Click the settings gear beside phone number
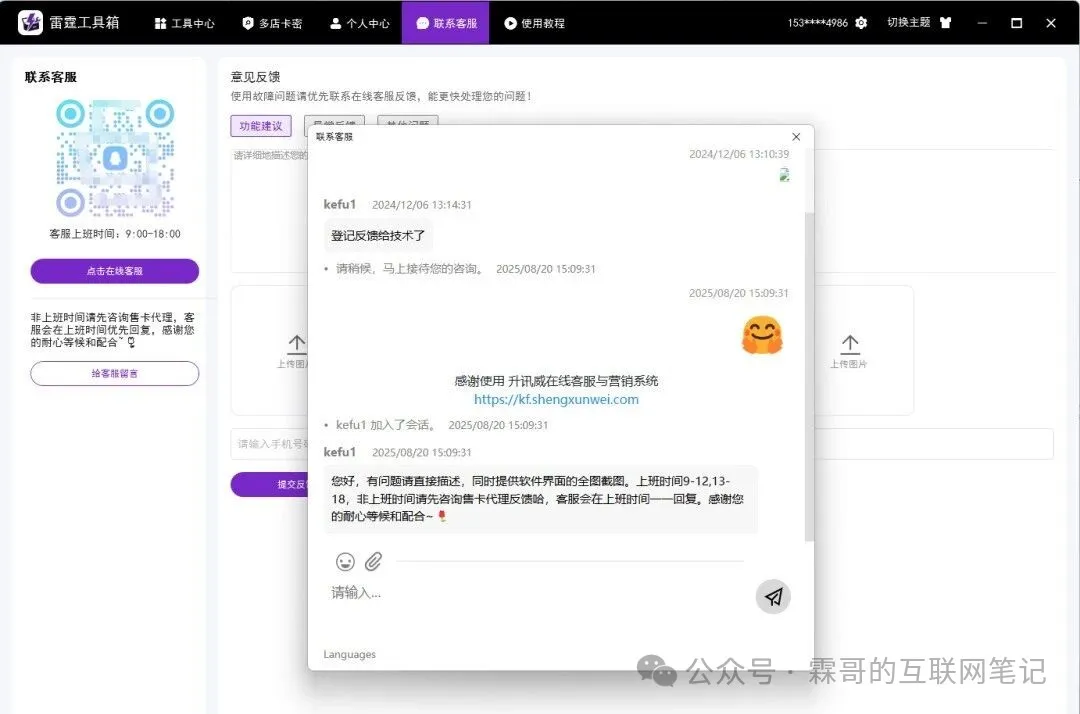 (x=861, y=23)
